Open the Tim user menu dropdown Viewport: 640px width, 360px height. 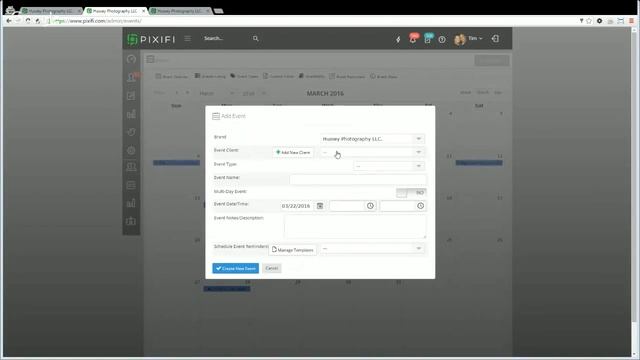point(475,38)
